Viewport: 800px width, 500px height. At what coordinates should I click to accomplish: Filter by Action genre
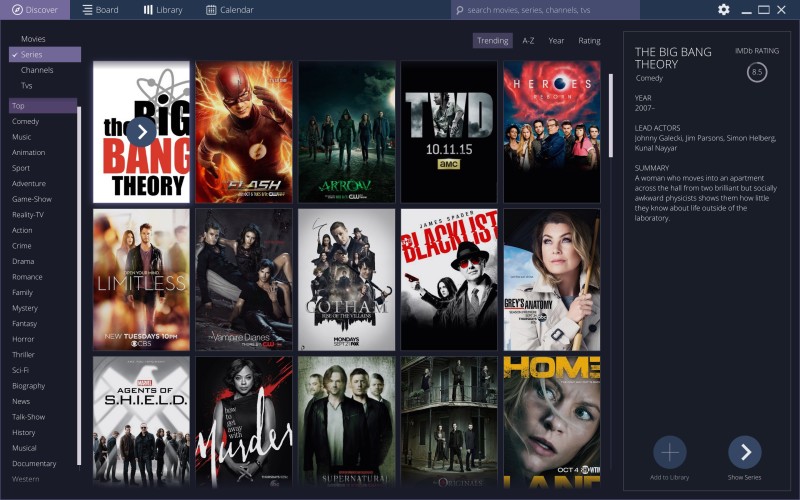tap(22, 230)
